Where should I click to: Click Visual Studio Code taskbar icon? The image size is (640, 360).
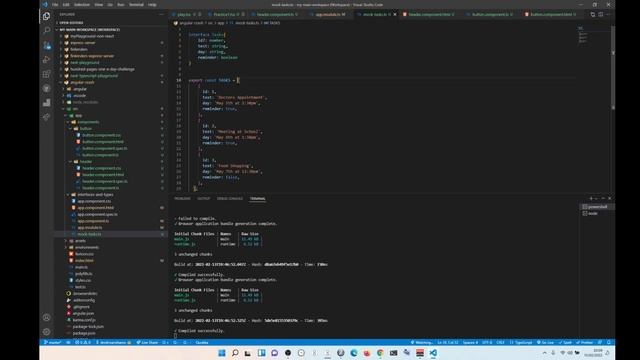[x=433, y=353]
